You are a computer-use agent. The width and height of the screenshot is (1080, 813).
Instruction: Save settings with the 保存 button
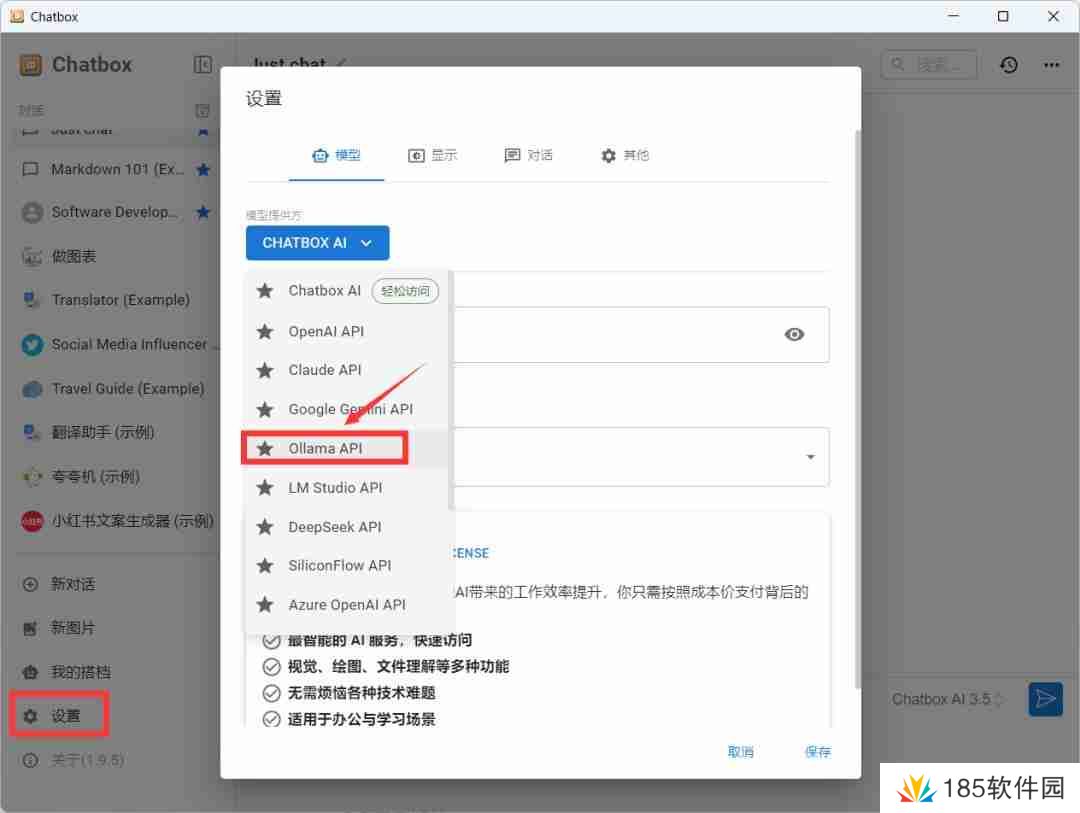coord(817,751)
